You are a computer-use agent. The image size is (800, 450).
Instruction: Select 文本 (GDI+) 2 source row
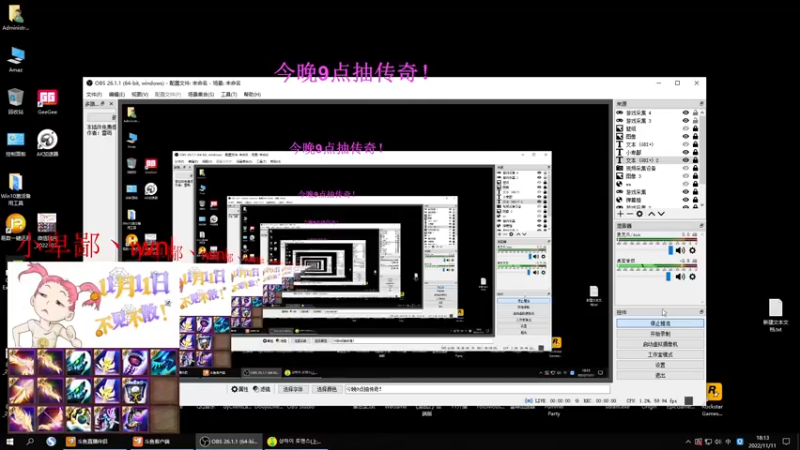click(x=658, y=160)
